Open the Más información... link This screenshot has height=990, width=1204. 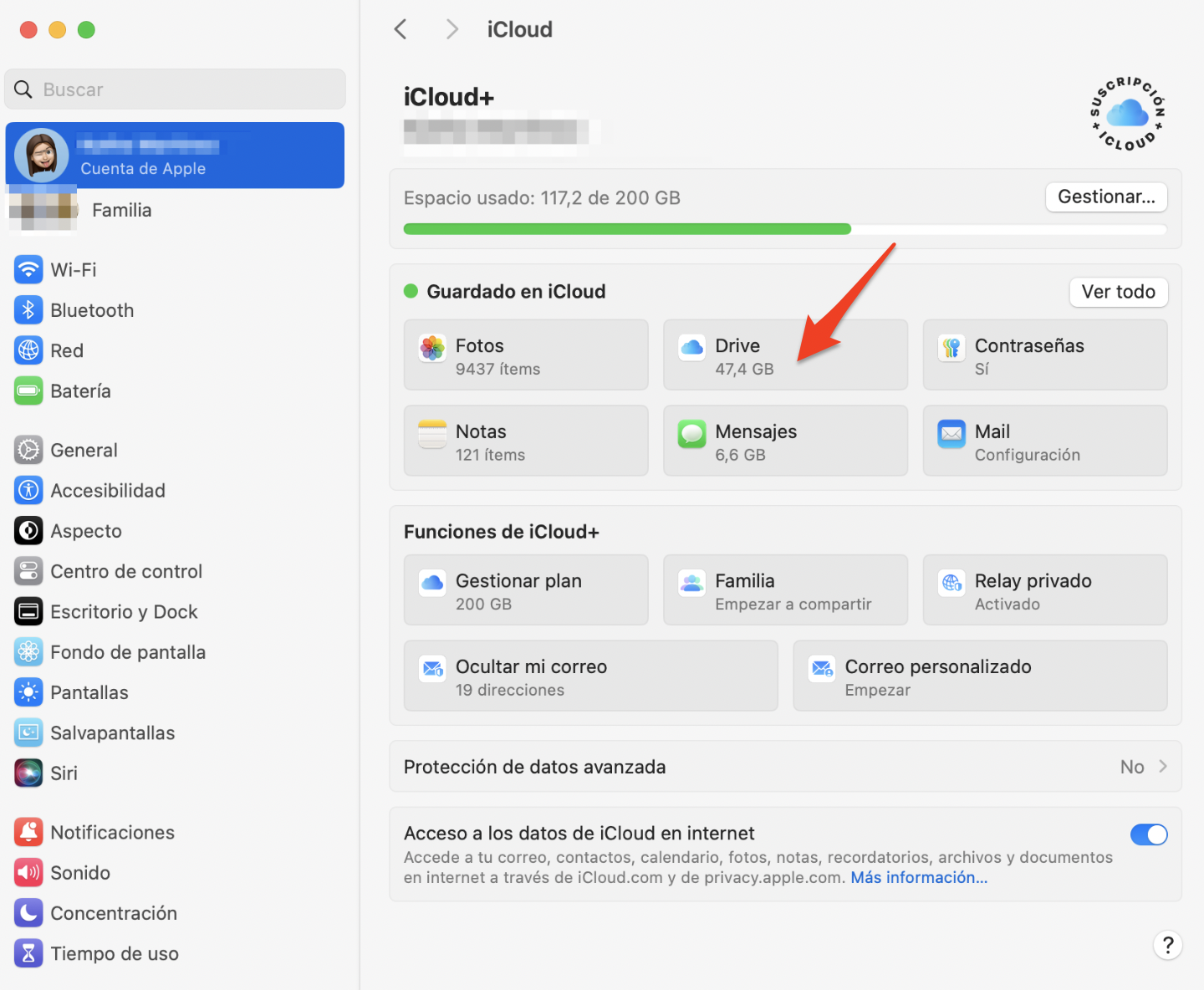coord(919,877)
